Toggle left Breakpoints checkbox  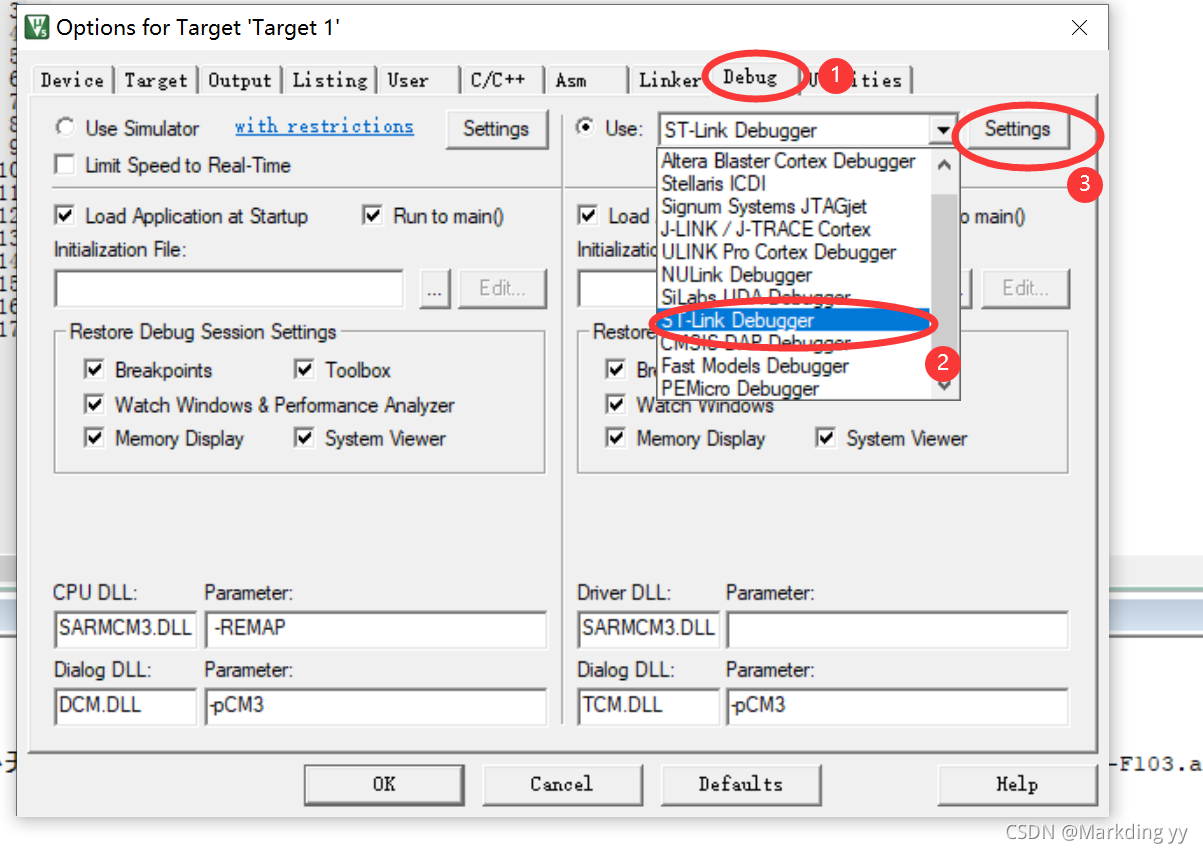coord(95,370)
